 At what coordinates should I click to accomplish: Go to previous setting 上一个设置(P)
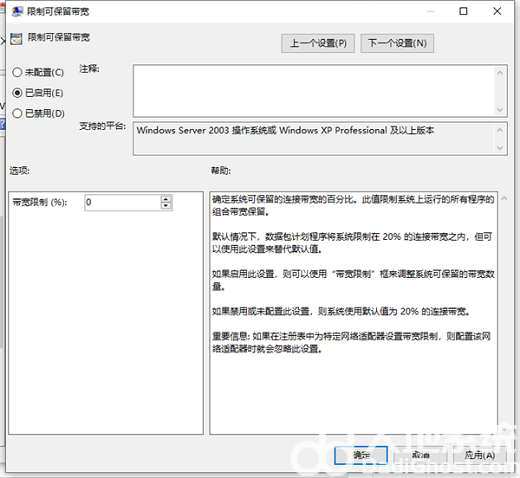tap(318, 43)
